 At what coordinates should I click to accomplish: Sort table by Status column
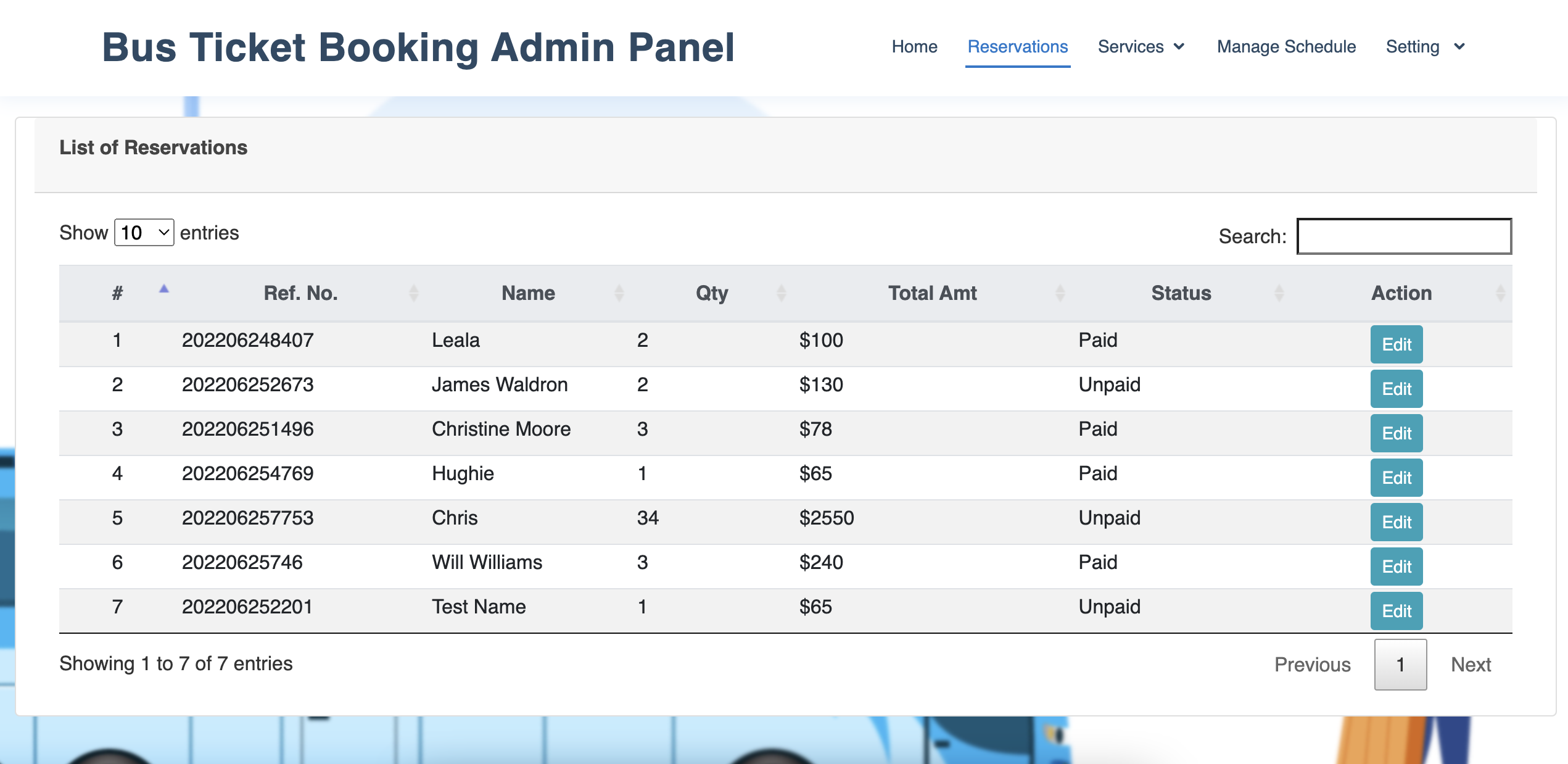coord(1181,293)
